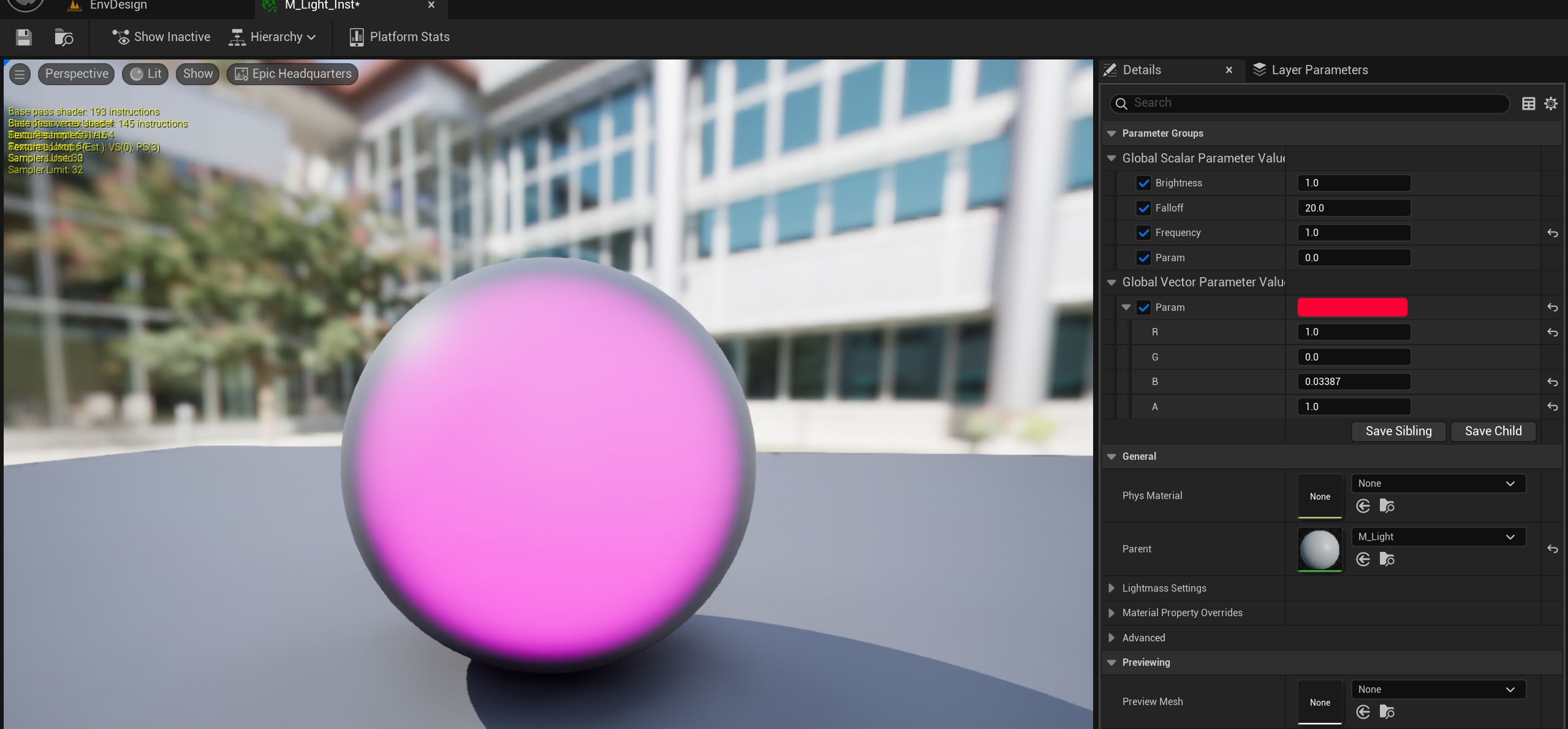The height and width of the screenshot is (729, 1568).
Task: Use selected asset for Parent material
Action: [x=1363, y=559]
